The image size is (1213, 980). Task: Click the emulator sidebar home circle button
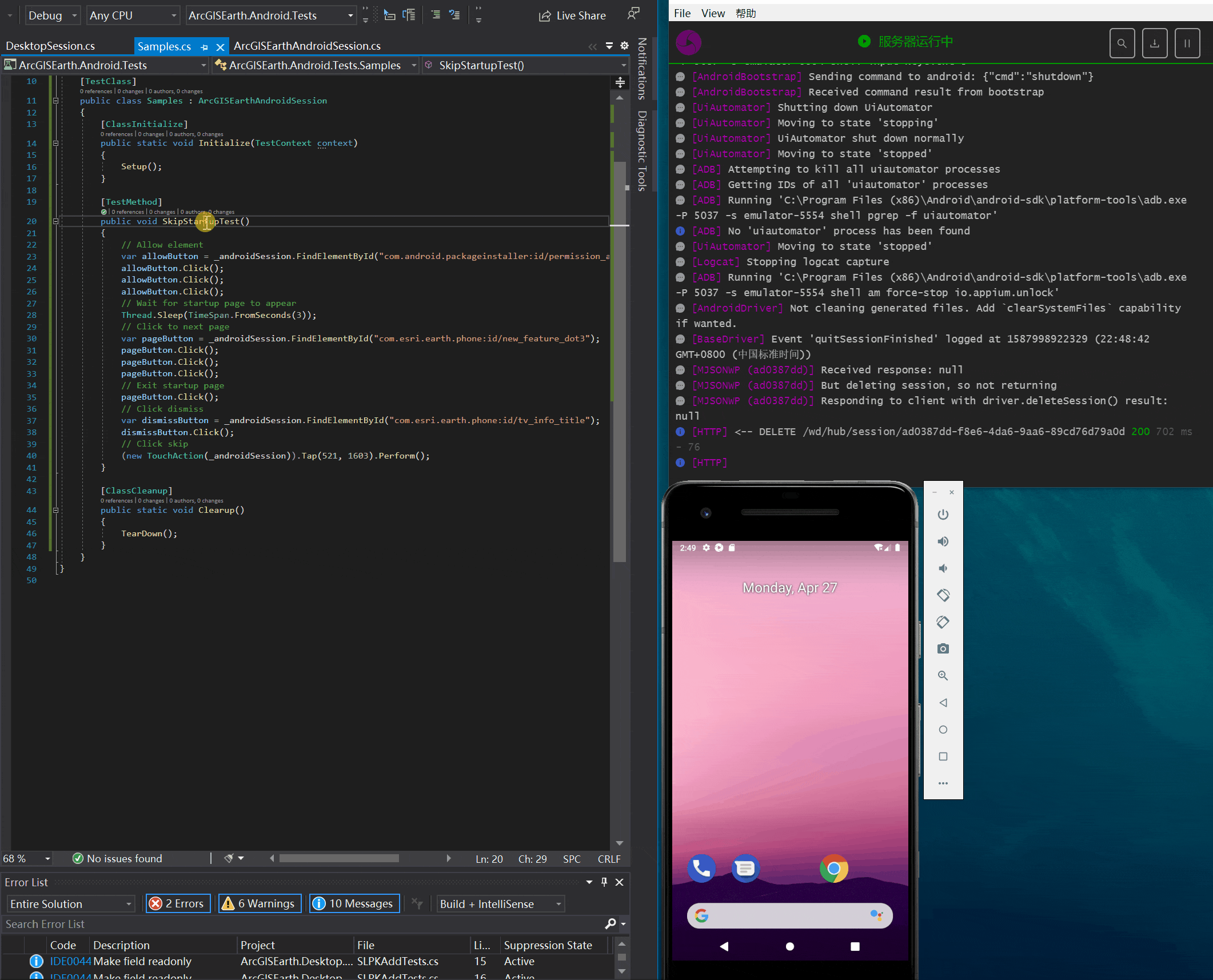943,730
